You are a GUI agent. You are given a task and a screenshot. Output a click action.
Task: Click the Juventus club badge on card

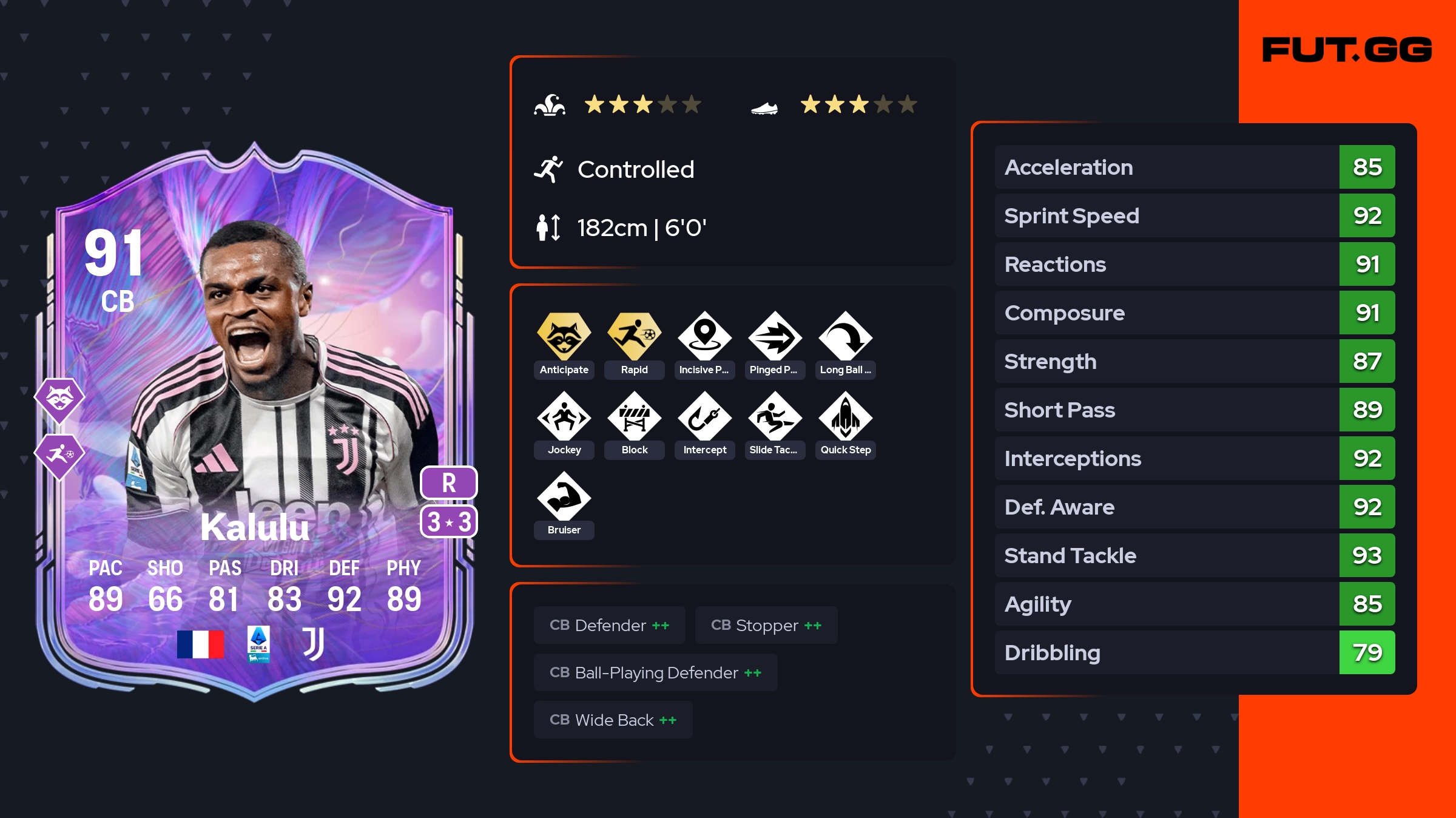(x=314, y=644)
